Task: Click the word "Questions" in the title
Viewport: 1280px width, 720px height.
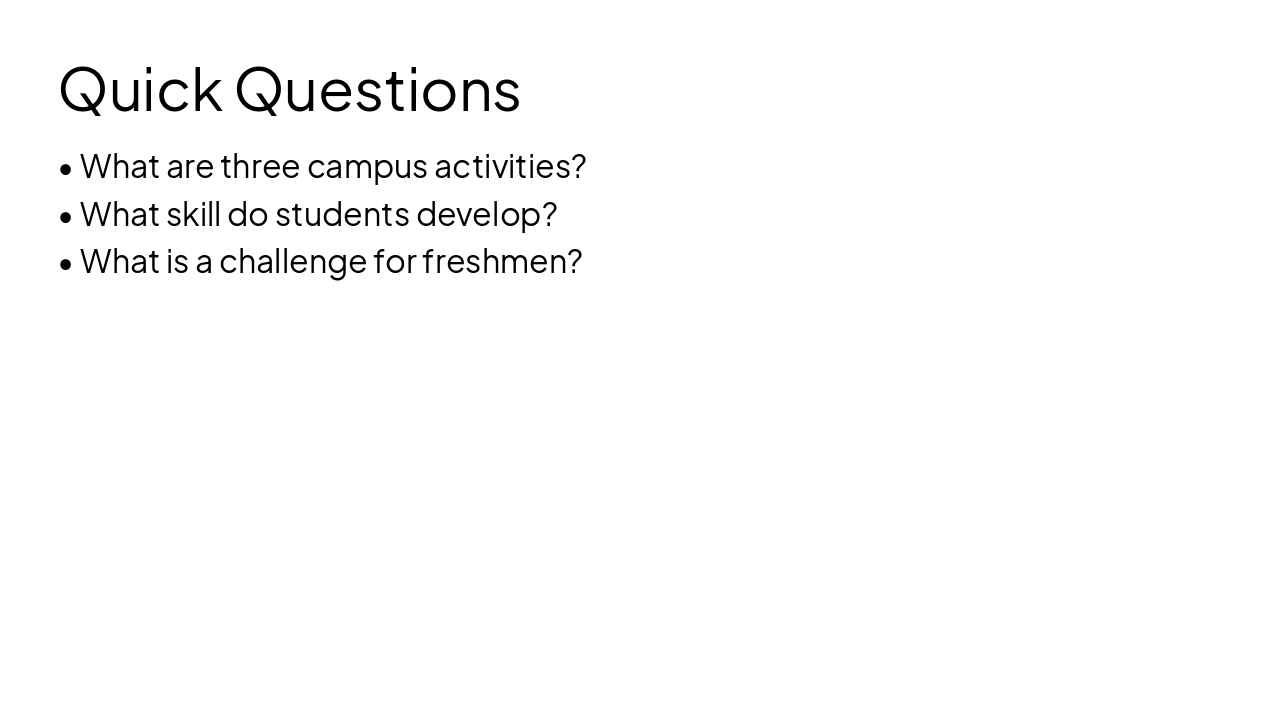Action: pos(377,90)
